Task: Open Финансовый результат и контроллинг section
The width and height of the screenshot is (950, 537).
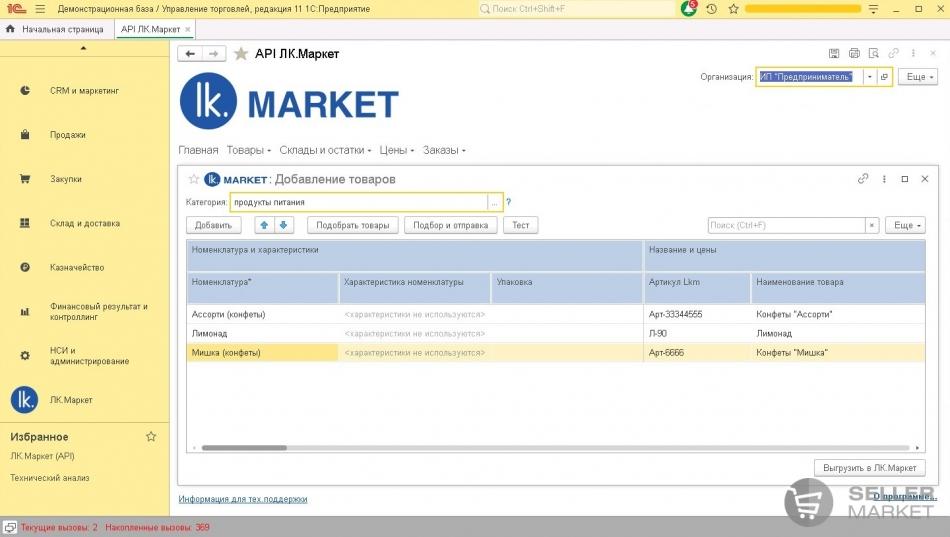Action: 99,312
